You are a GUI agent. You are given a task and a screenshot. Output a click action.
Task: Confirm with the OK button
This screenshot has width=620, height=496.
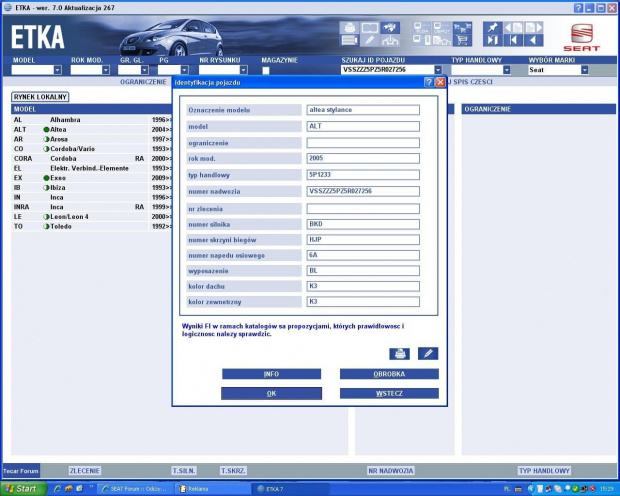[271, 393]
